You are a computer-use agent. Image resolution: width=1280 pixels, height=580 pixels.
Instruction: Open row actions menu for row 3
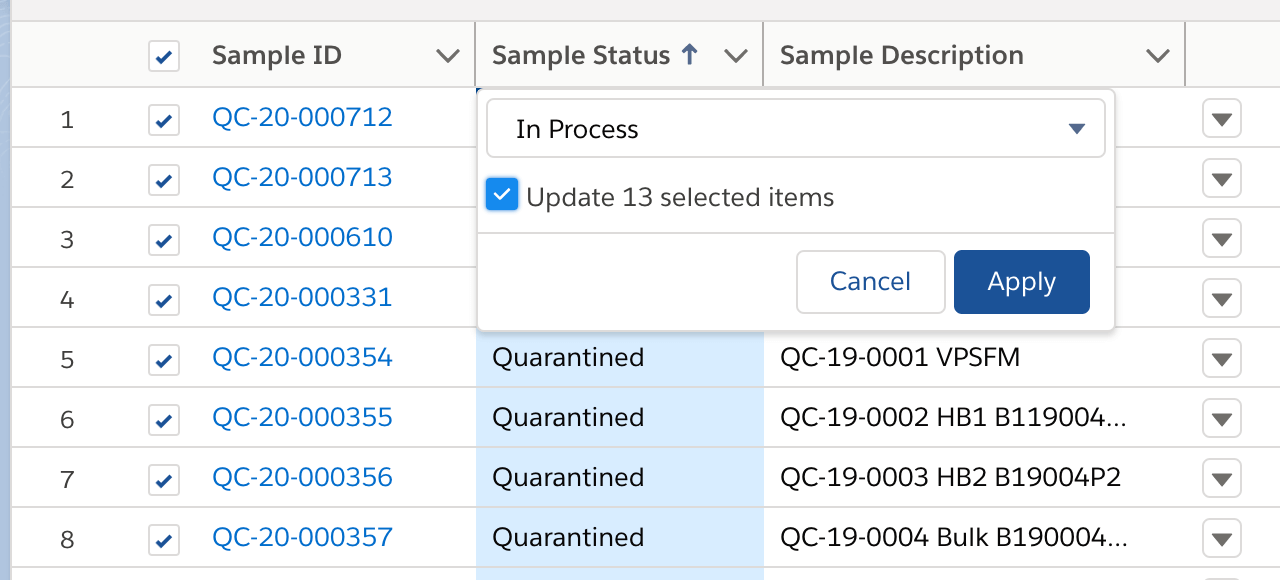(x=1222, y=239)
